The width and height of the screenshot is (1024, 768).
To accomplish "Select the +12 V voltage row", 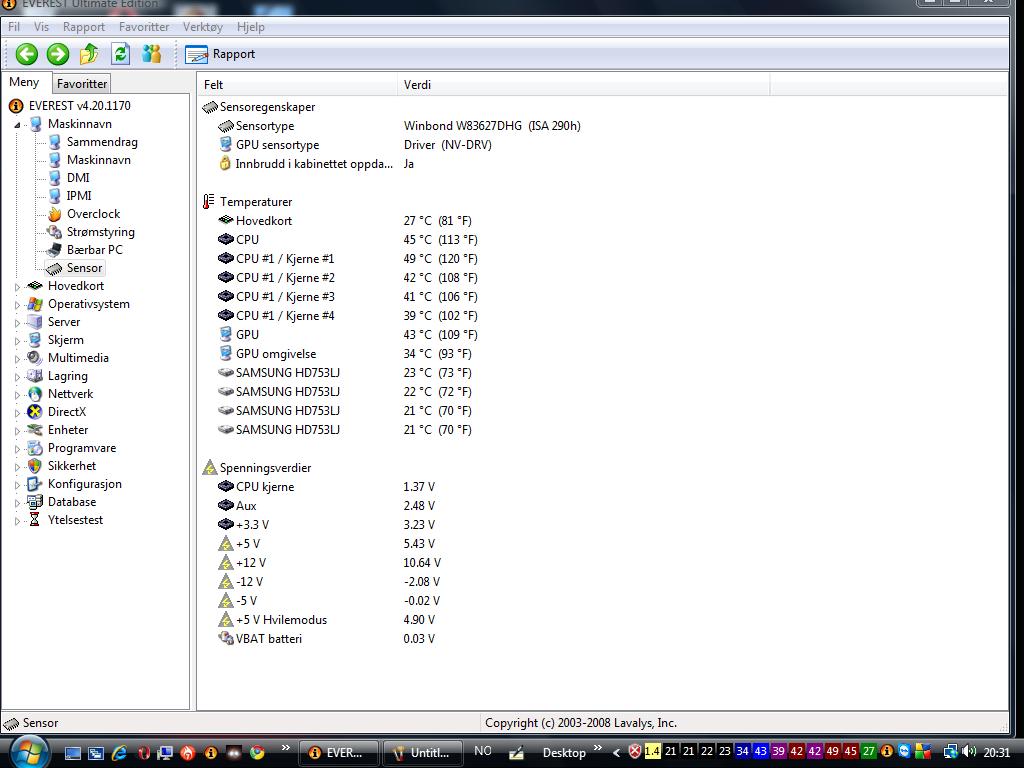I will [329, 562].
